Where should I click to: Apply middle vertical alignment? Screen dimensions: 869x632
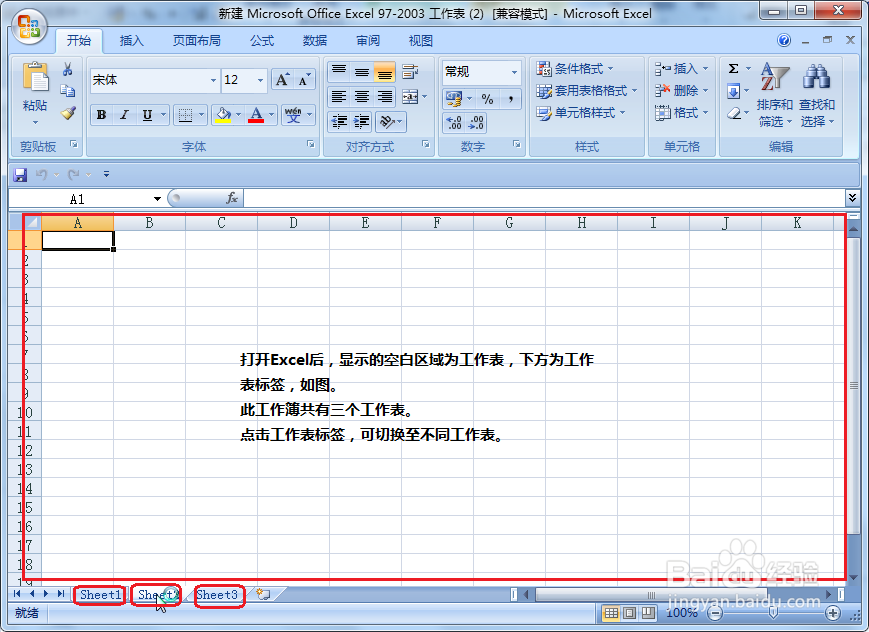pos(361,72)
